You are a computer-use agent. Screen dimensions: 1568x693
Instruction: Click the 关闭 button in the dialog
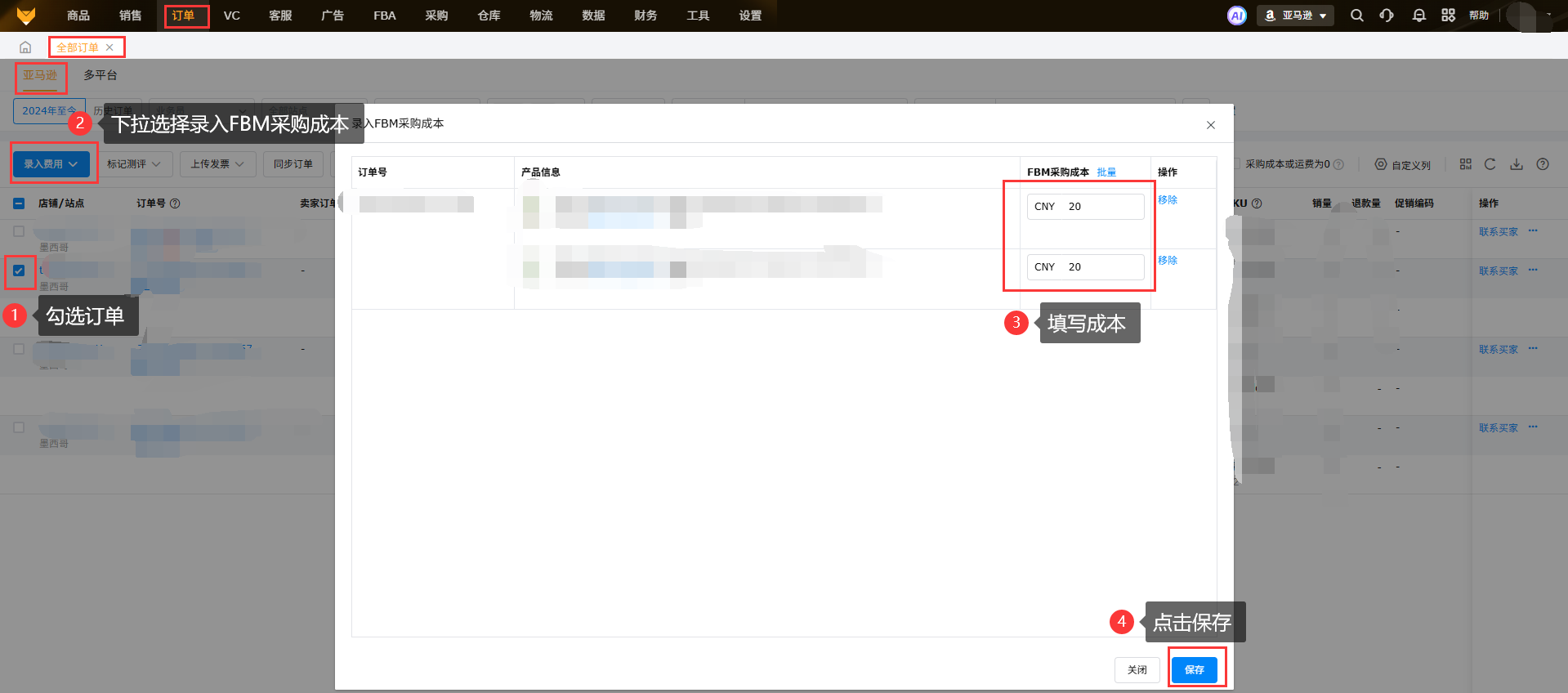1137,670
